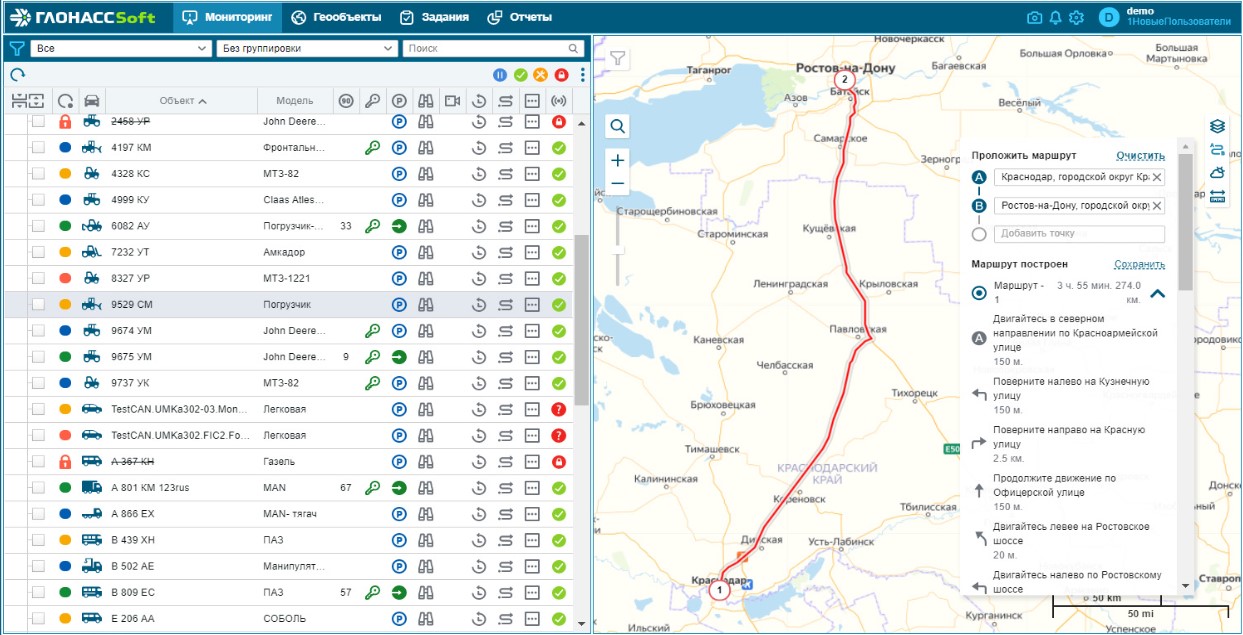Click the map layers icon
This screenshot has height=635, width=1243.
point(1217,126)
